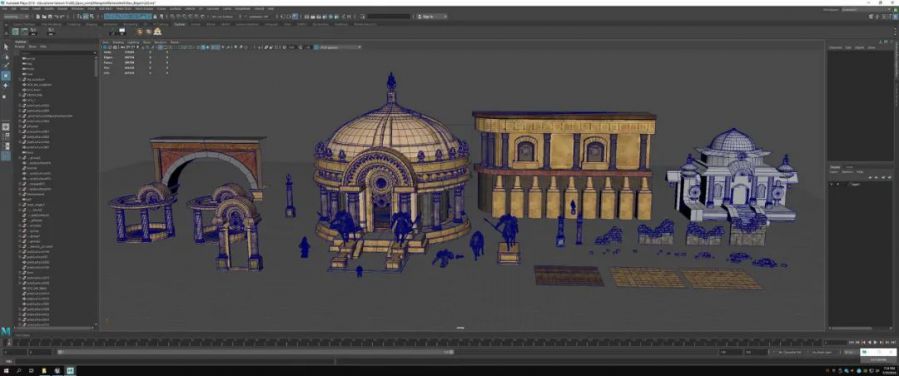Click the Windows taskbar search icon
Screen dimensions: 899x376
[18, 370]
